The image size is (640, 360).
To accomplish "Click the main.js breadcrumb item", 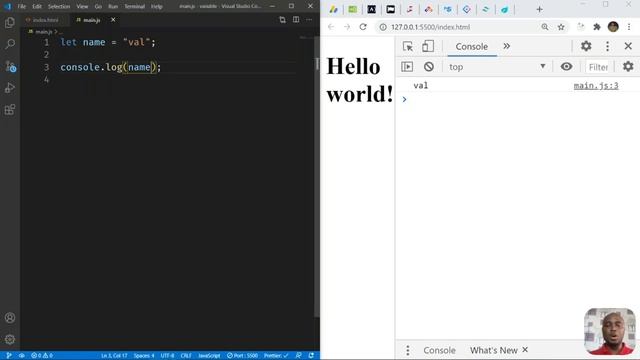I will click(x=43, y=31).
